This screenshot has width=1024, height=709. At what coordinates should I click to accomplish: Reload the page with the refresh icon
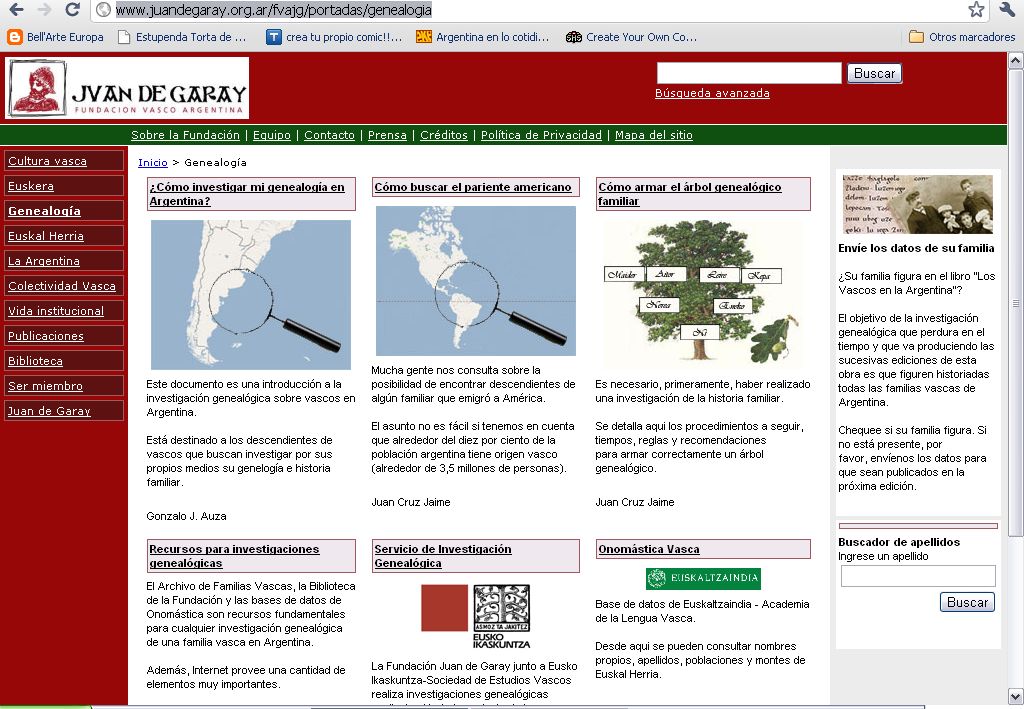click(72, 9)
